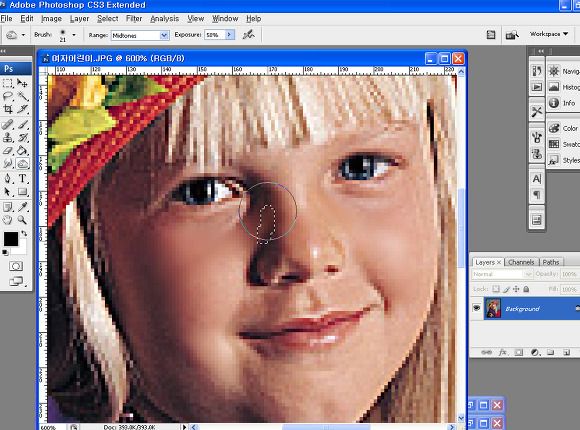Open the Navigator panel
The image size is (580, 430).
tap(564, 71)
